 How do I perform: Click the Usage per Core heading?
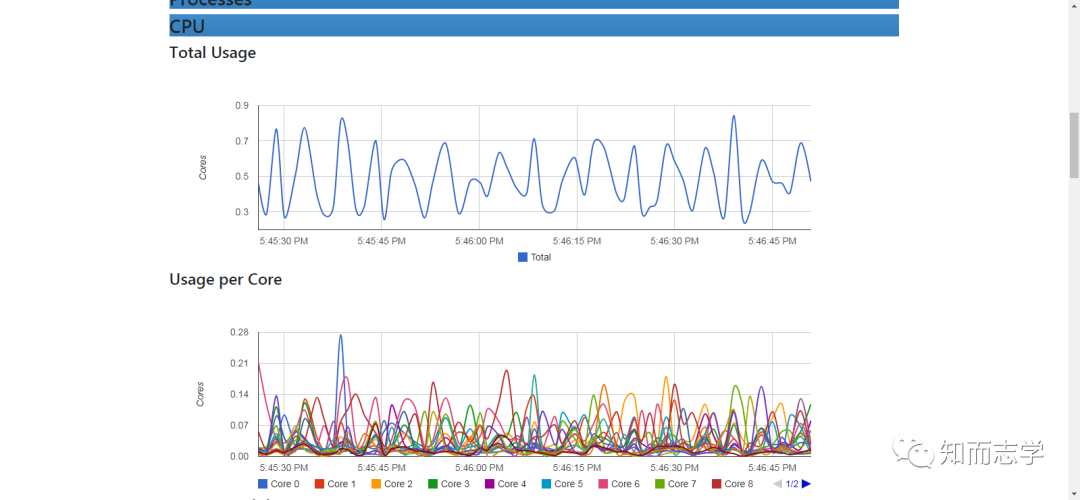point(226,279)
